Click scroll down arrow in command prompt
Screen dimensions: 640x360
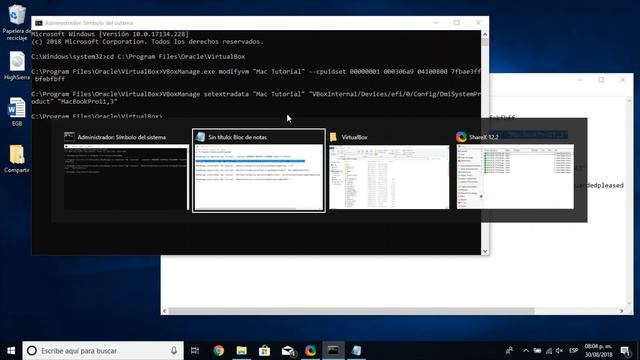click(x=485, y=251)
